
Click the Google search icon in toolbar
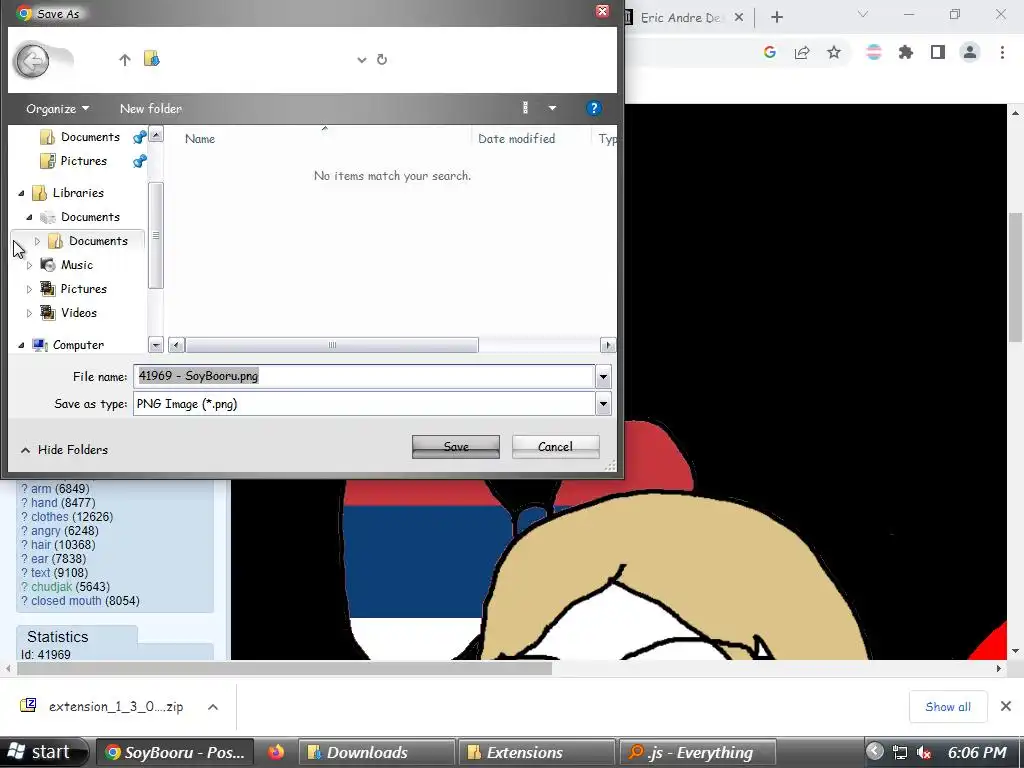(770, 52)
